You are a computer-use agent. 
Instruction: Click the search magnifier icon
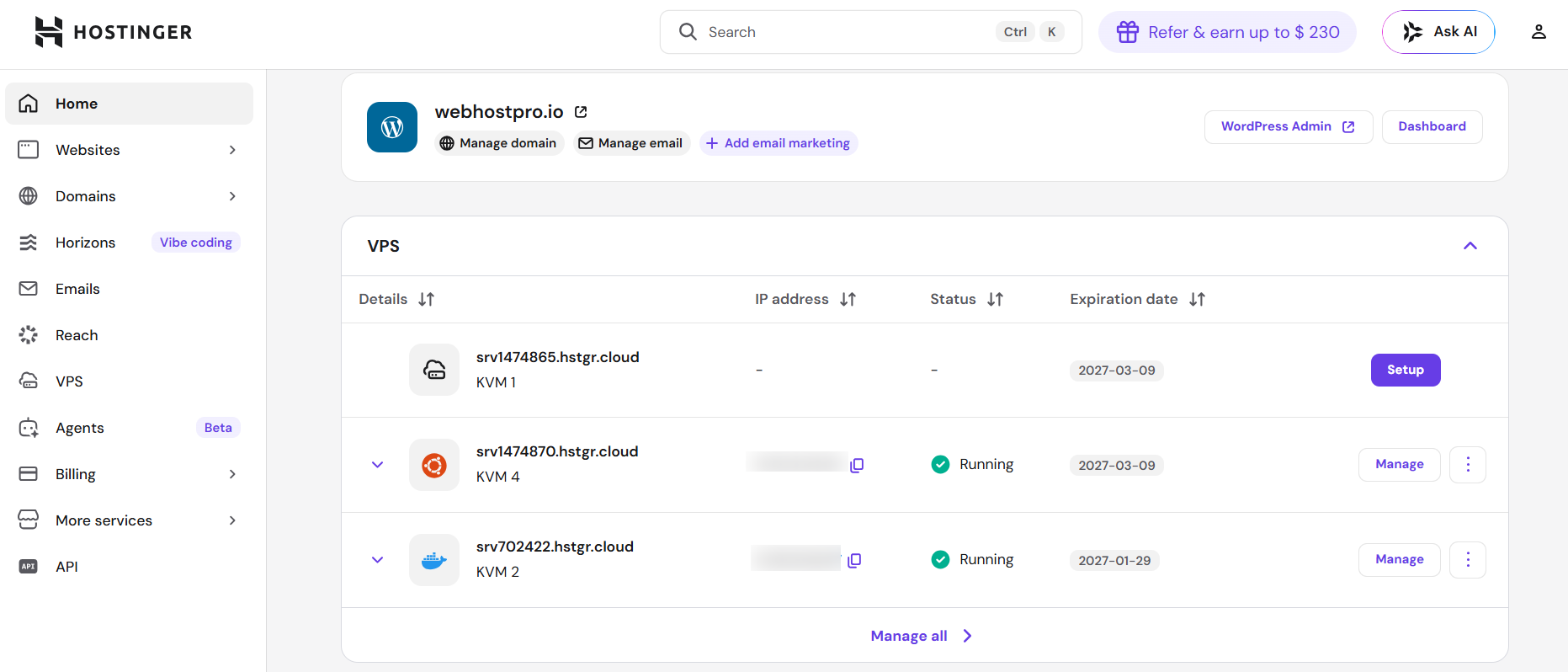[x=688, y=32]
